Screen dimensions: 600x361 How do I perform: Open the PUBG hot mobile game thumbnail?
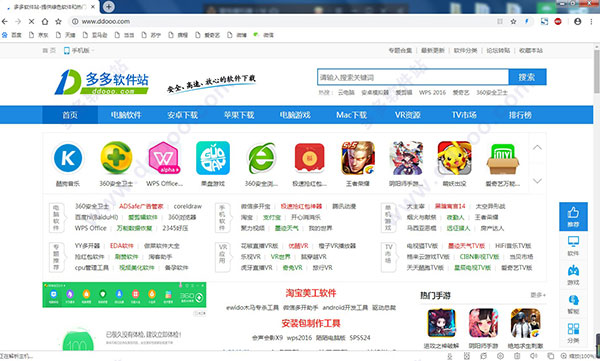[x=525, y=323]
